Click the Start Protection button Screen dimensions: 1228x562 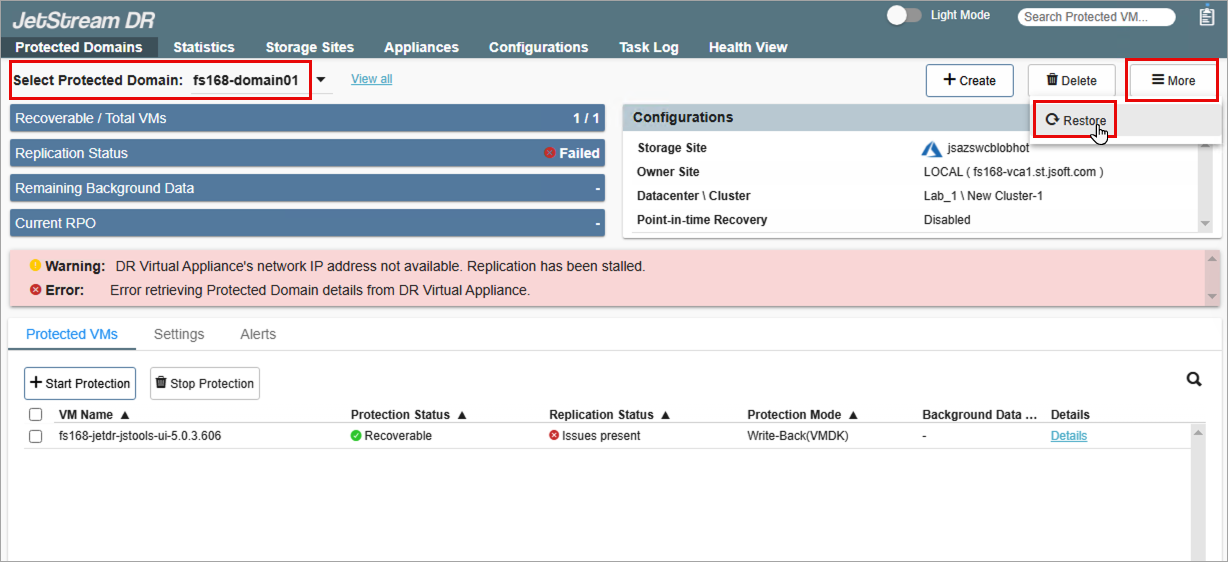80,383
